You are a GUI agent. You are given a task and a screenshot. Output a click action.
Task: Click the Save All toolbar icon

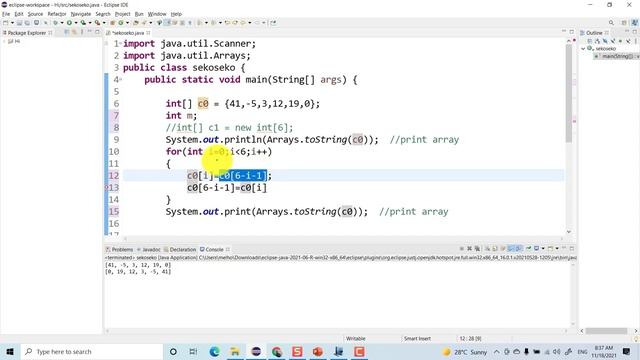[x=27, y=23]
